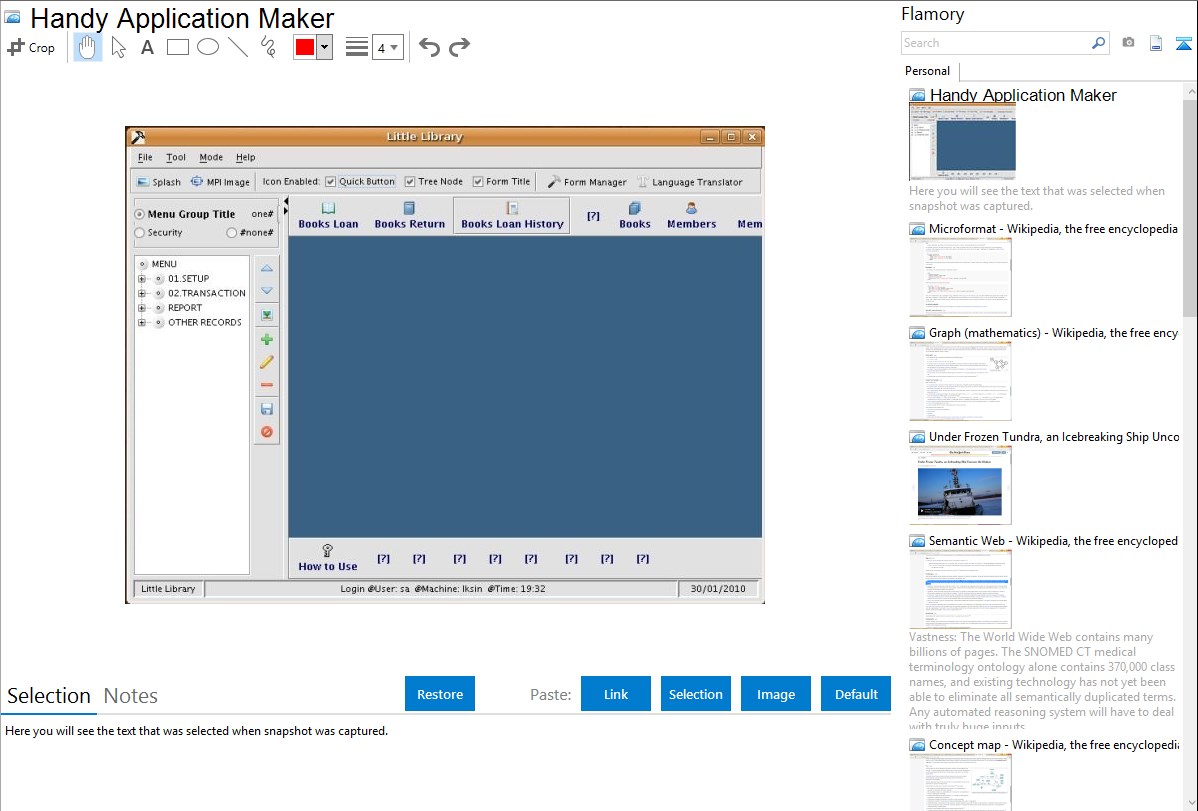Image resolution: width=1198 pixels, height=811 pixels.
Task: Select the Menu Group Title radio button
Action: pyautogui.click(x=140, y=214)
